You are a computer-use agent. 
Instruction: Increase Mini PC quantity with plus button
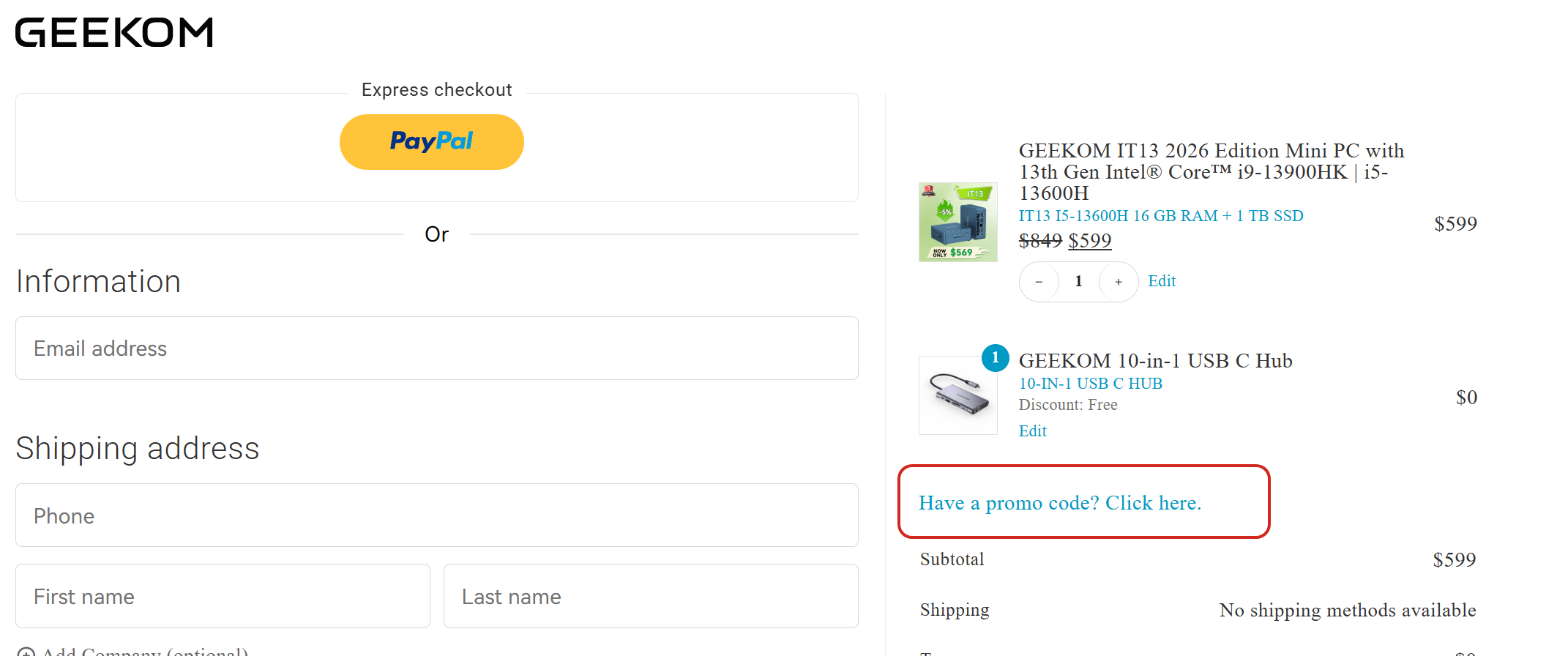[1119, 282]
